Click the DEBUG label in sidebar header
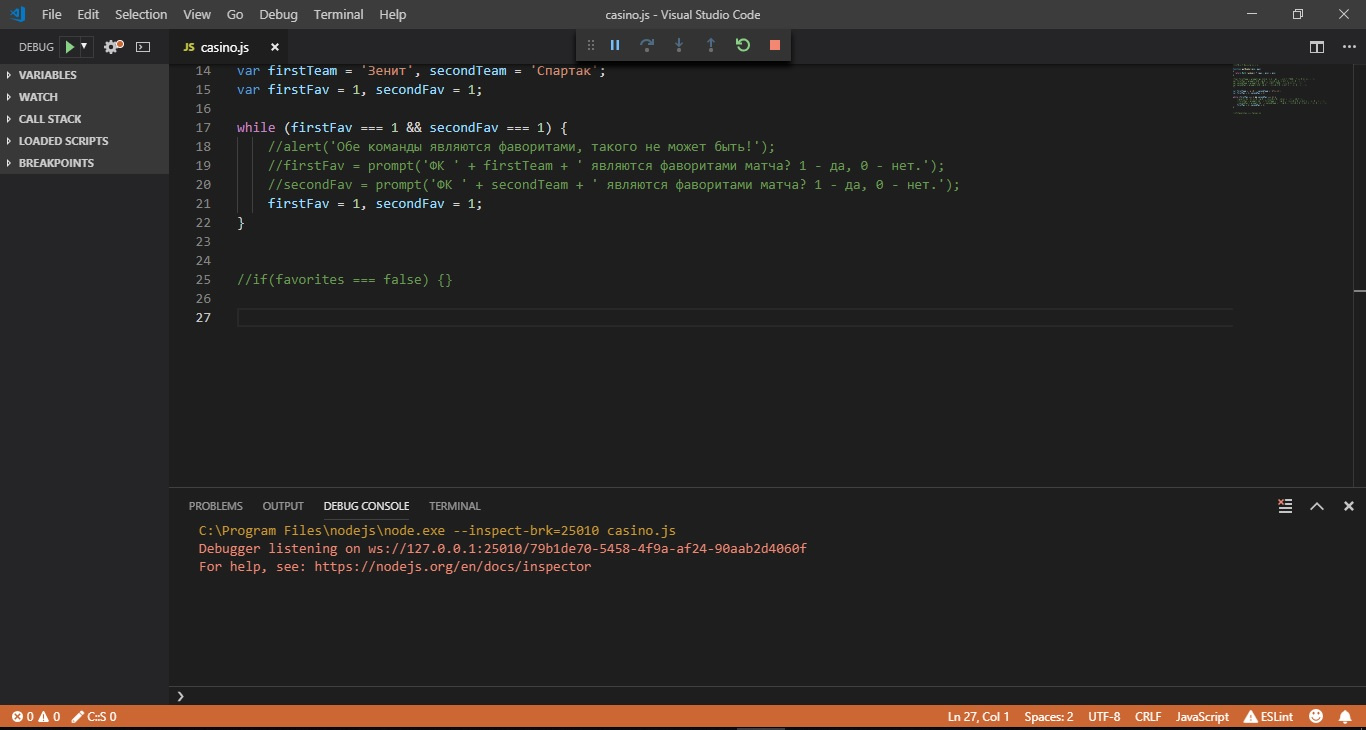 36,47
